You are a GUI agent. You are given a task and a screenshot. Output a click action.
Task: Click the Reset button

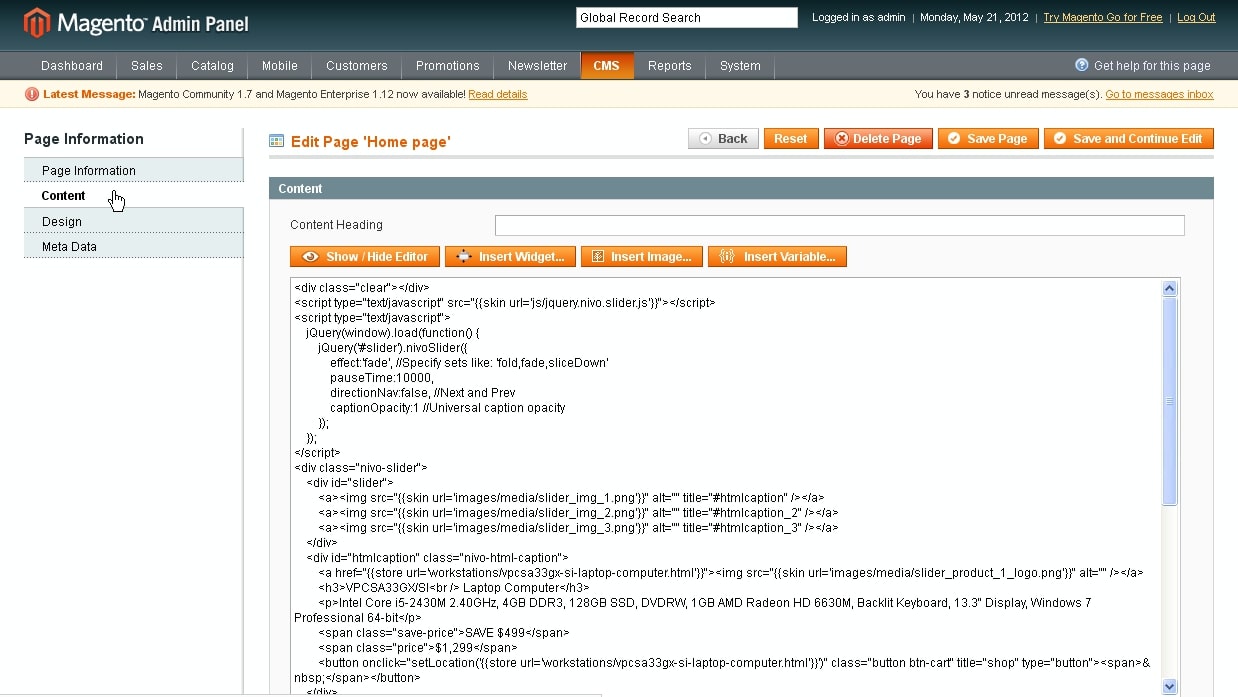(x=791, y=139)
